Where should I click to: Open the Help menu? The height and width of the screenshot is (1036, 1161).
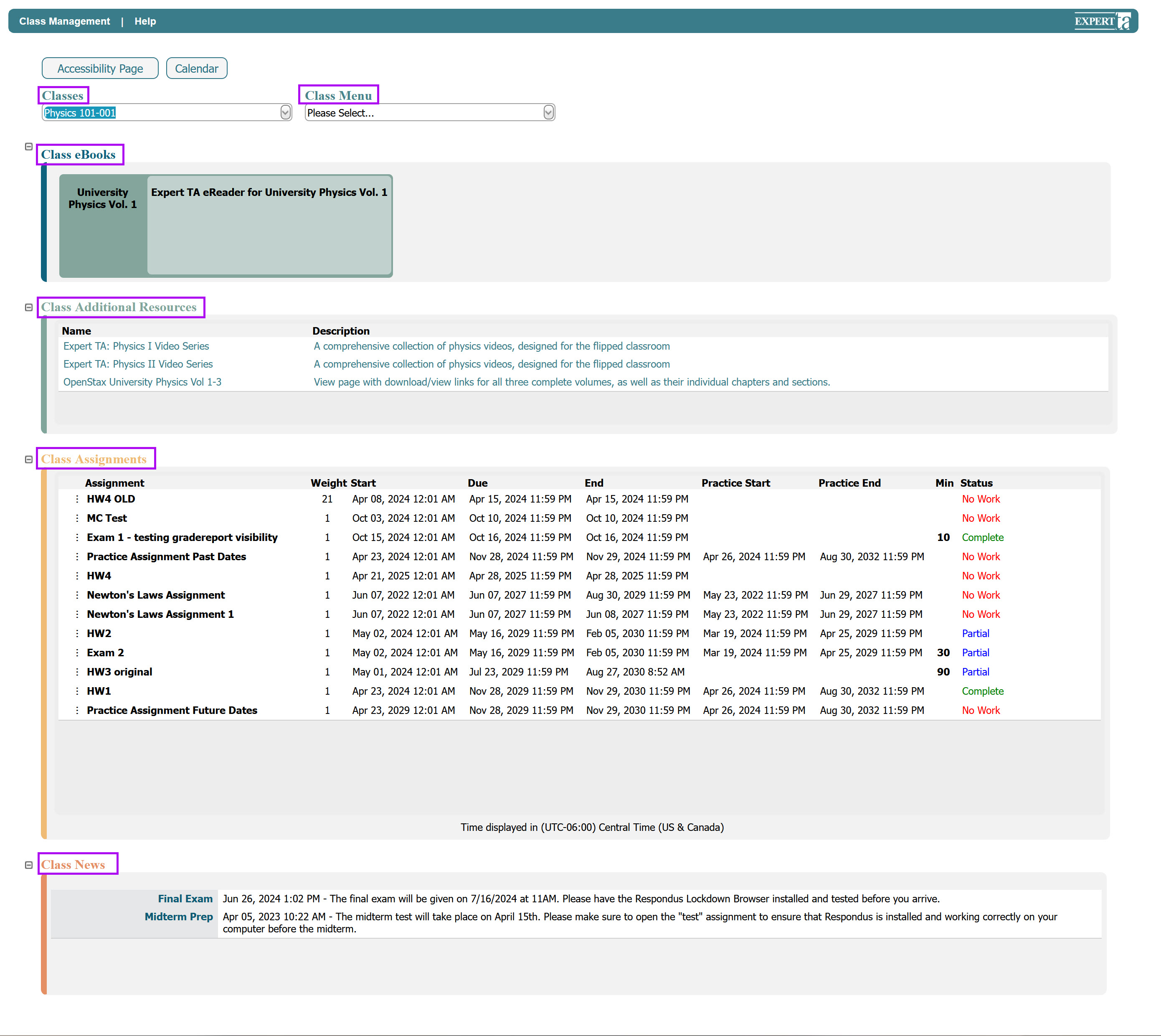tap(145, 21)
